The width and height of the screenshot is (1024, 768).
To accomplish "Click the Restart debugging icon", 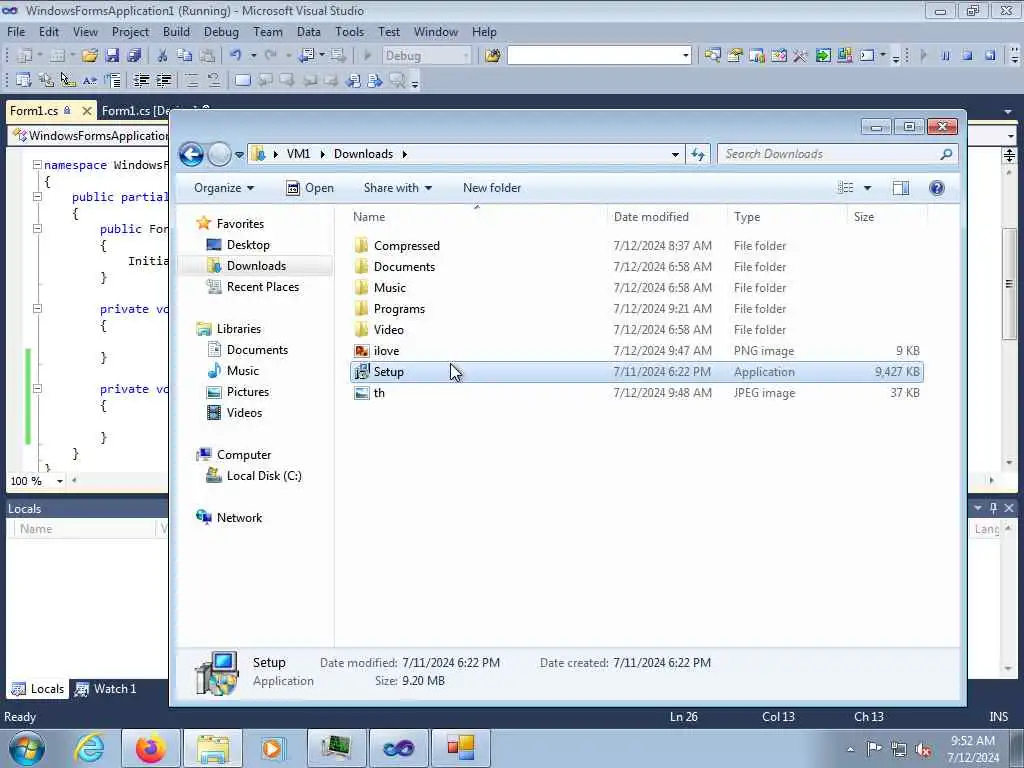I will point(990,56).
